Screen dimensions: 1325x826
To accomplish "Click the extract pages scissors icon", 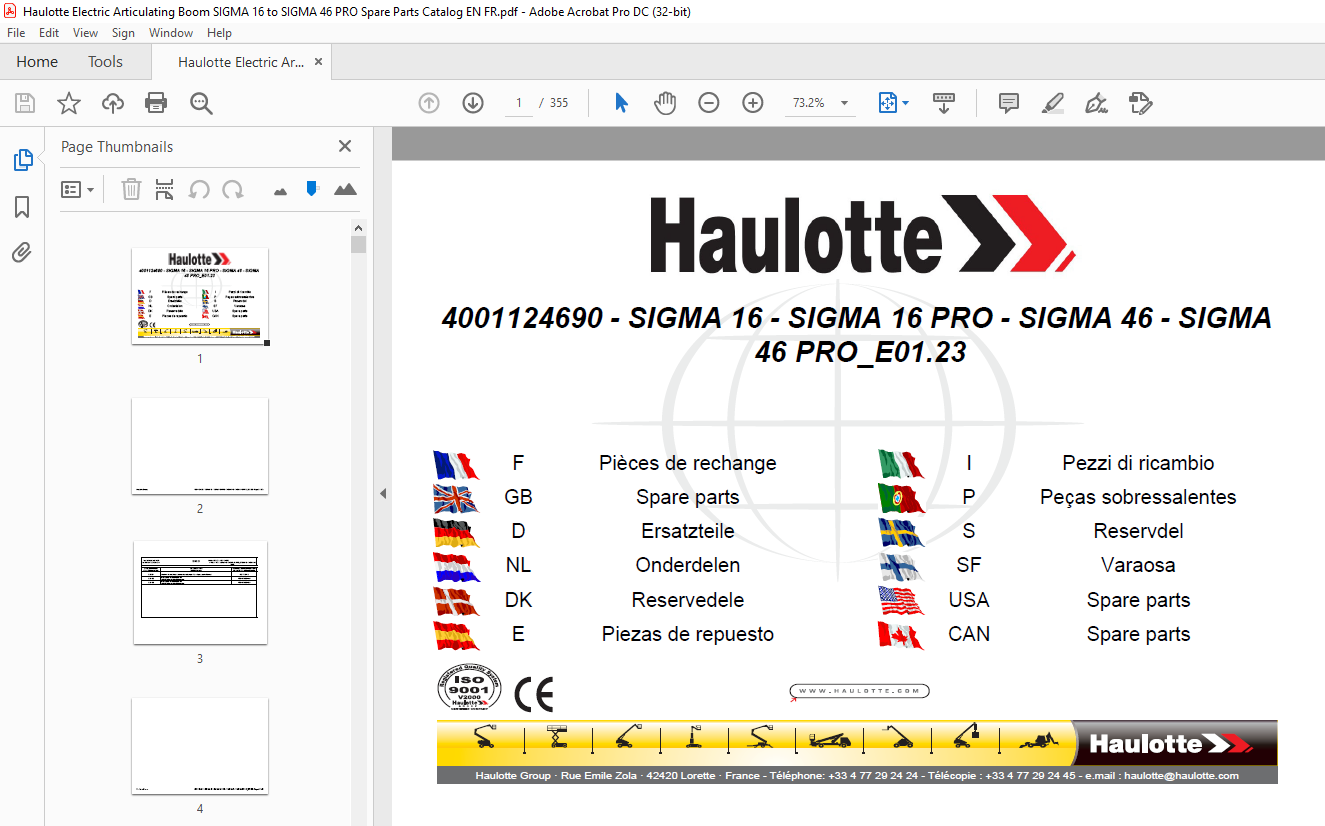I will (165, 189).
